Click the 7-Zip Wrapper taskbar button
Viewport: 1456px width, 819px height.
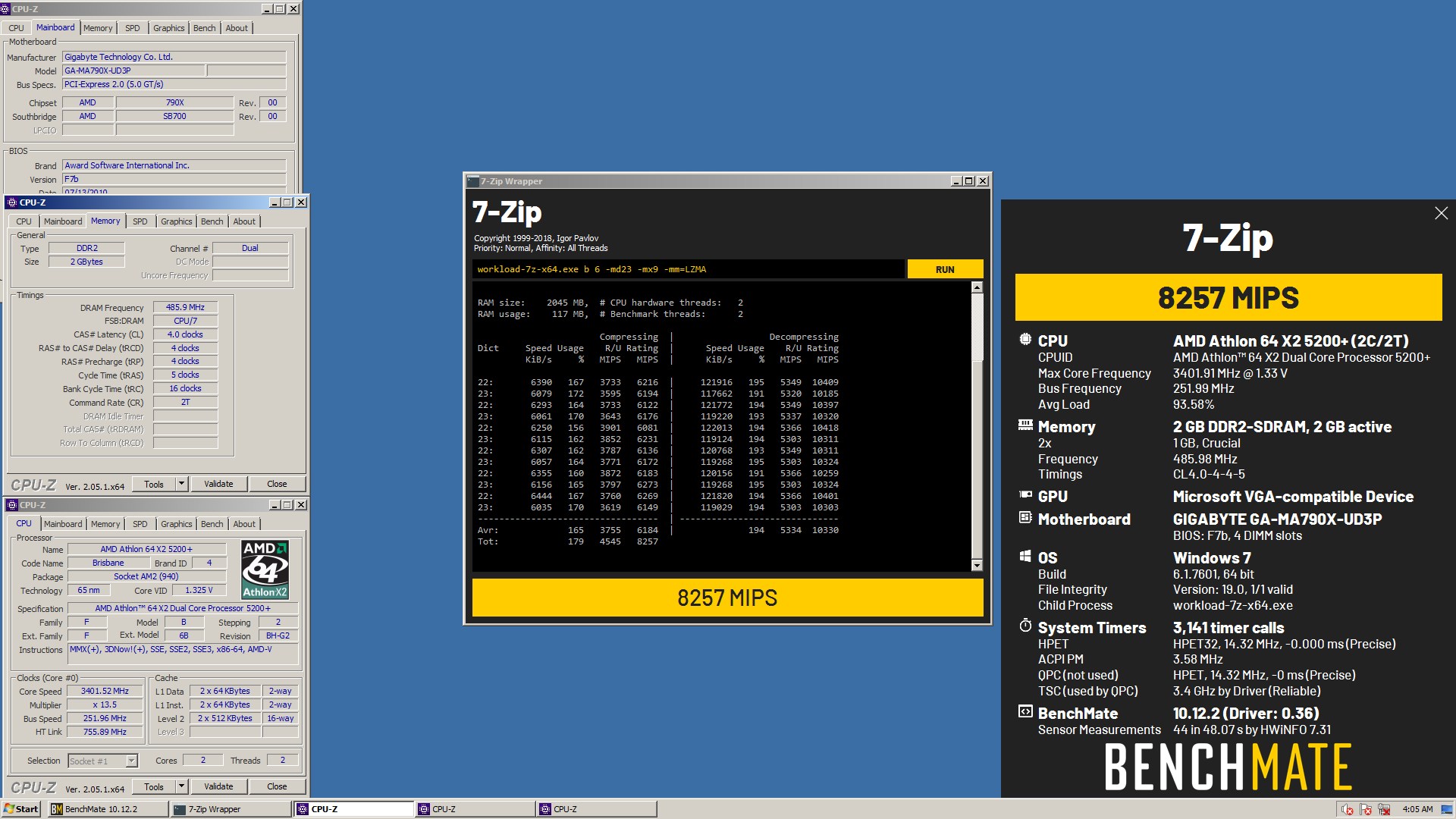(x=230, y=809)
